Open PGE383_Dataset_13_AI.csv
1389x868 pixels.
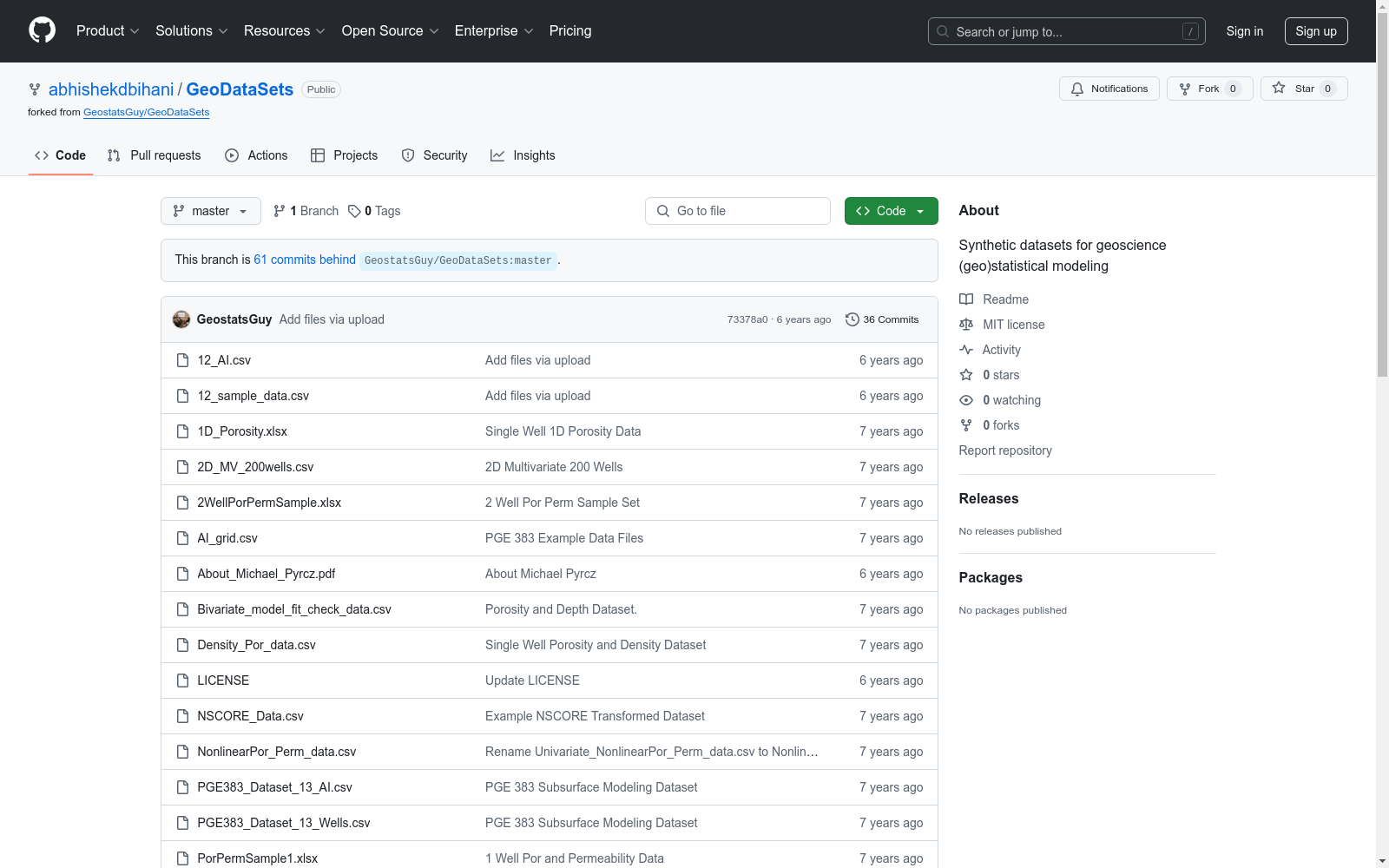274,787
